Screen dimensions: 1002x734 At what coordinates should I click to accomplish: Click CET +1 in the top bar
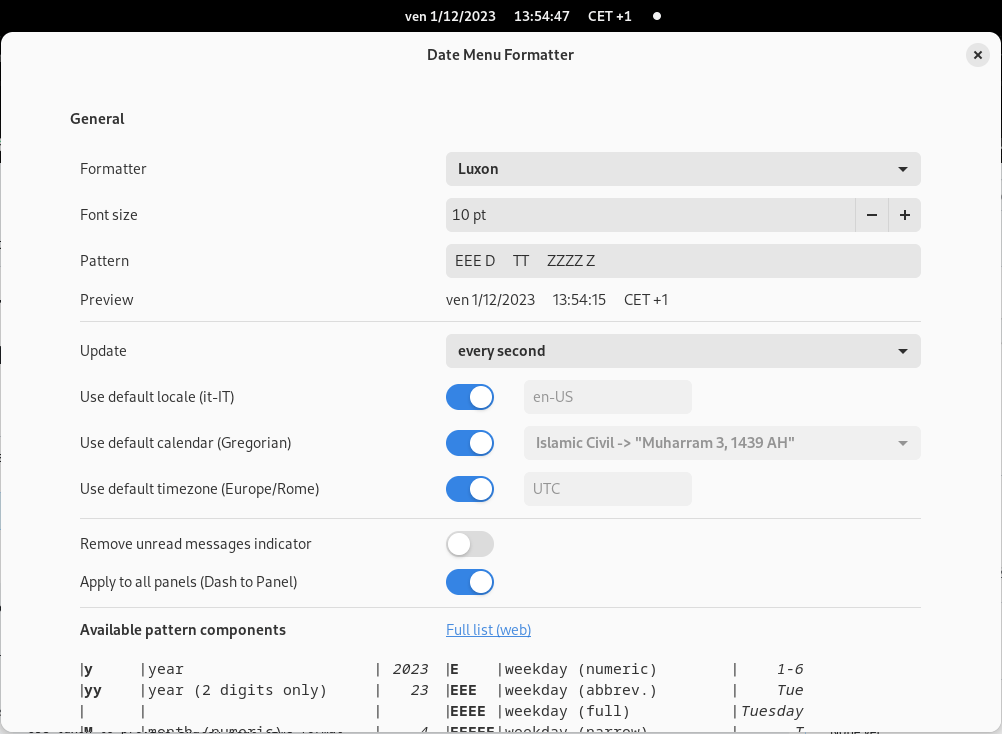pyautogui.click(x=610, y=16)
